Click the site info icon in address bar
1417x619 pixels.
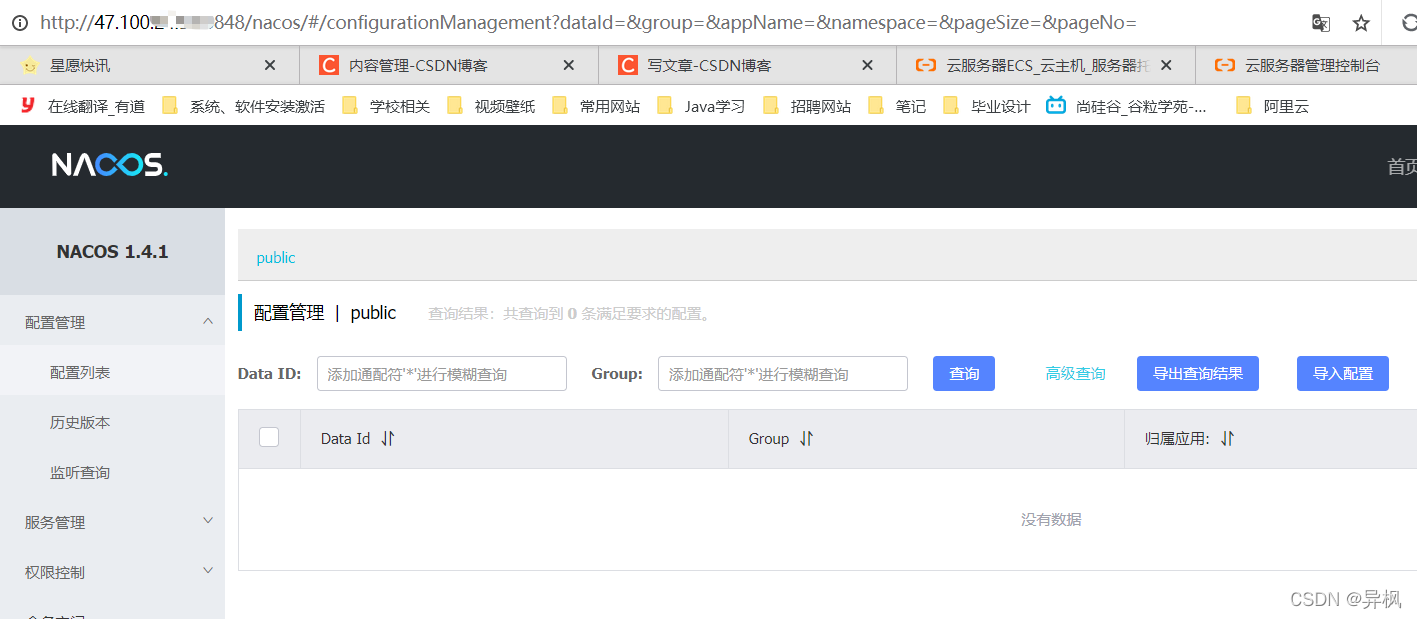pos(20,22)
